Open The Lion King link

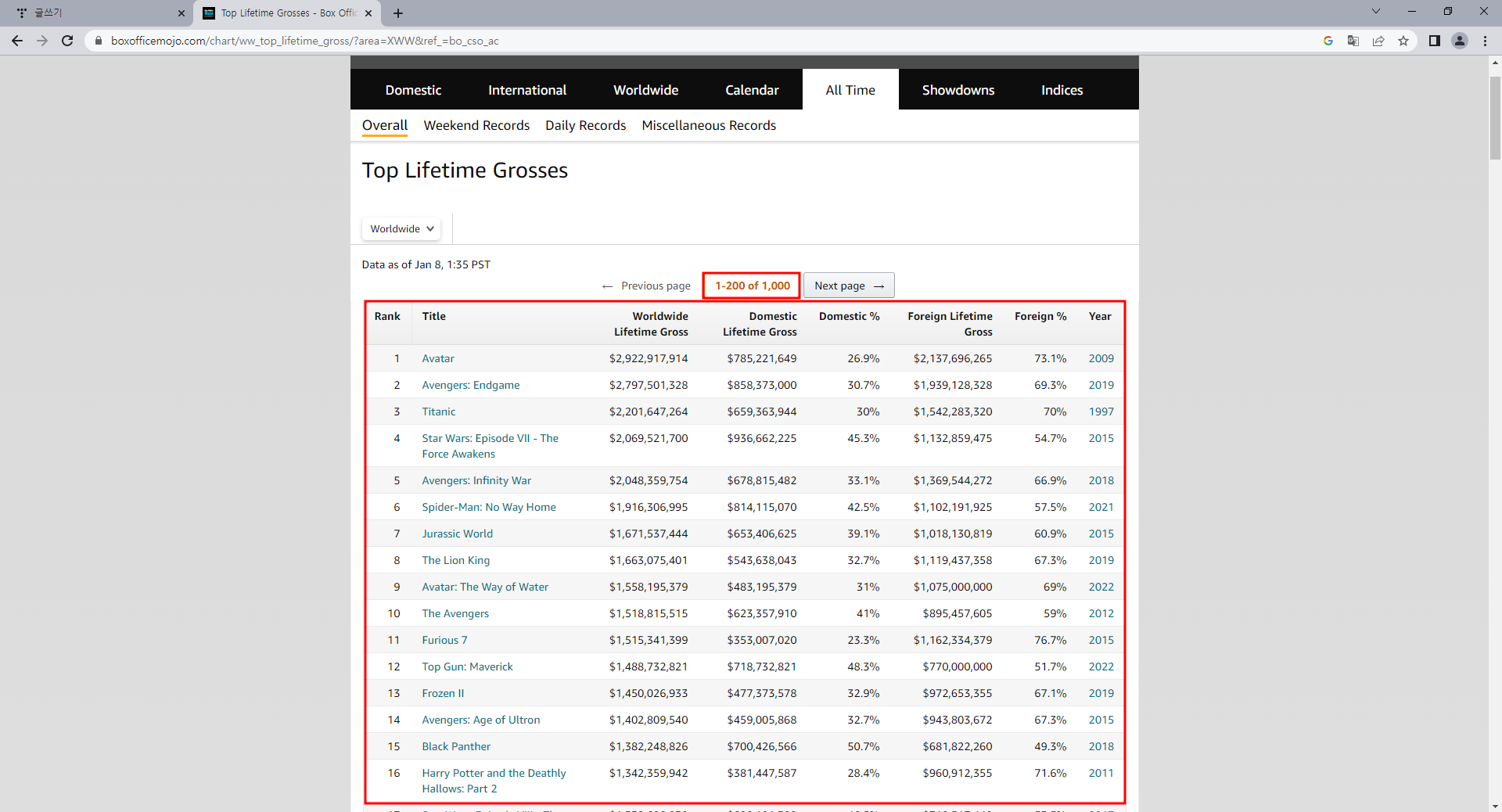click(456, 560)
